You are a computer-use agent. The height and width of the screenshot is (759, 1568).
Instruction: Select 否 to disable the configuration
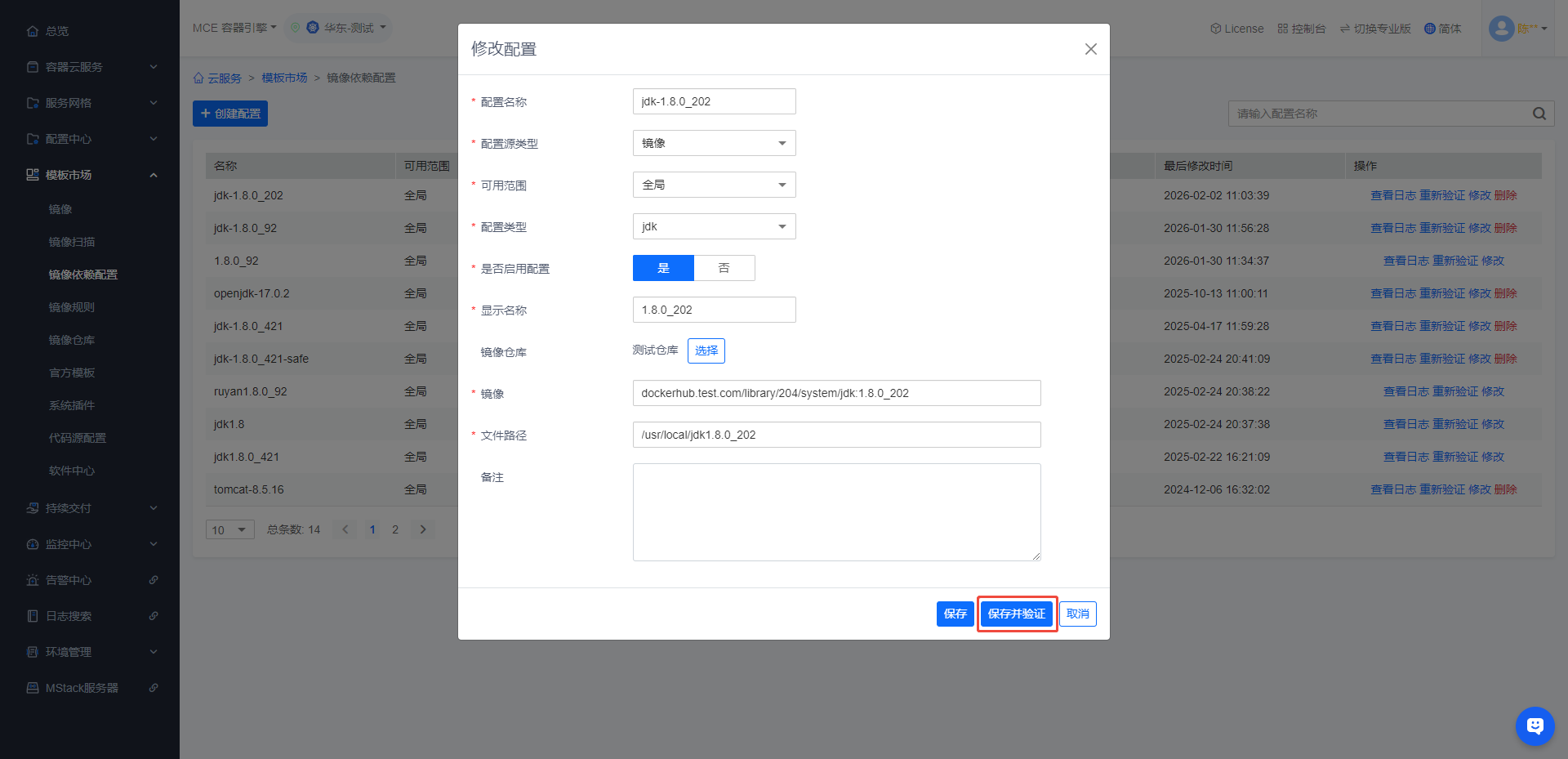pyautogui.click(x=724, y=268)
